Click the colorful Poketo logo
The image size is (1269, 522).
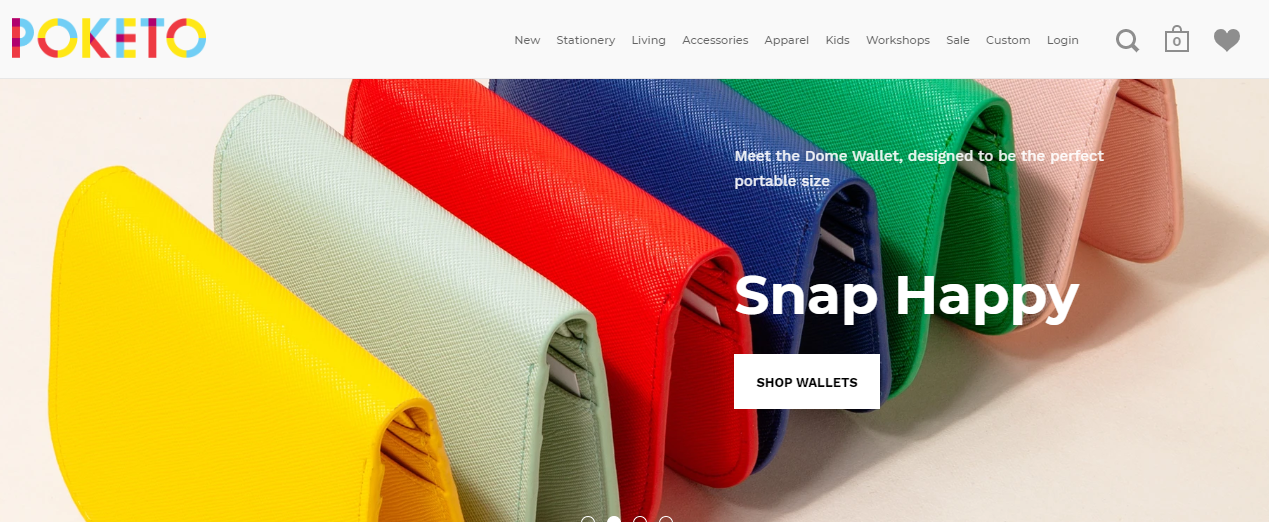click(109, 38)
